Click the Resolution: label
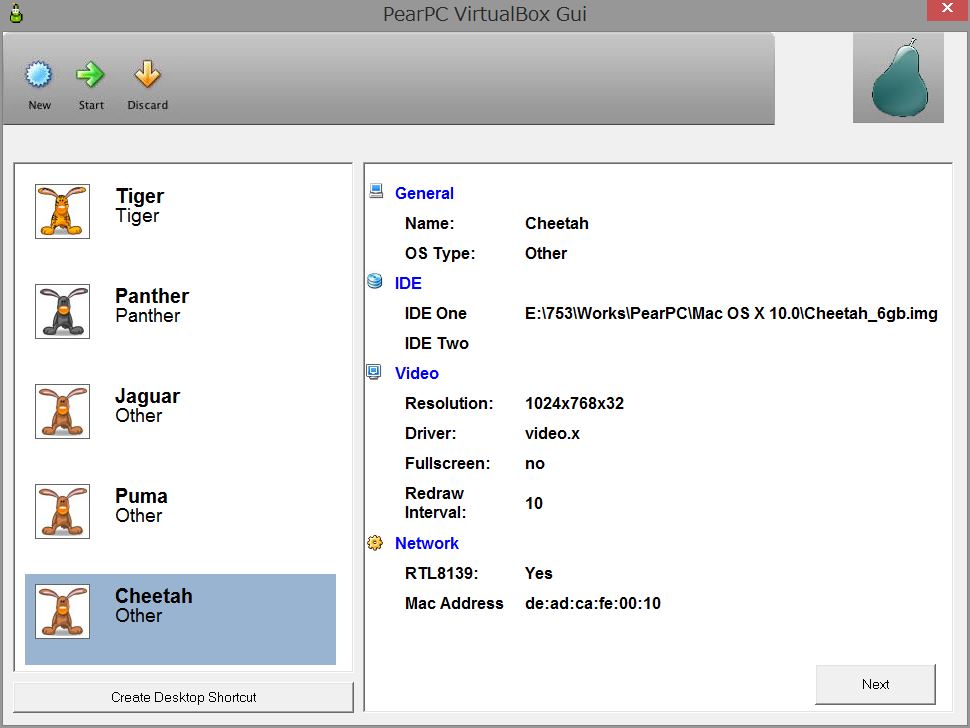 (449, 403)
